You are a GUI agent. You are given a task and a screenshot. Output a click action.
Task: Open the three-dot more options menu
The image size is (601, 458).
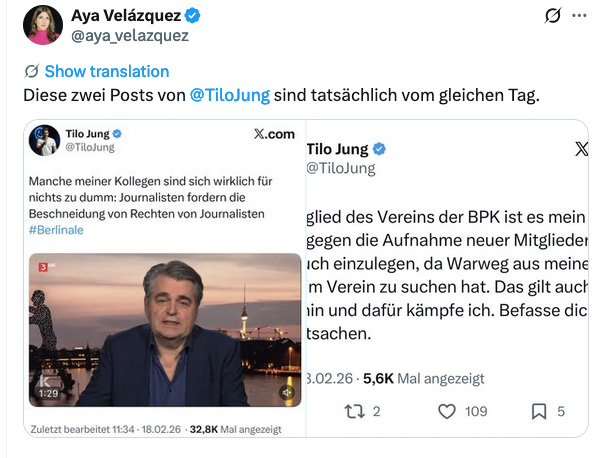tap(580, 16)
